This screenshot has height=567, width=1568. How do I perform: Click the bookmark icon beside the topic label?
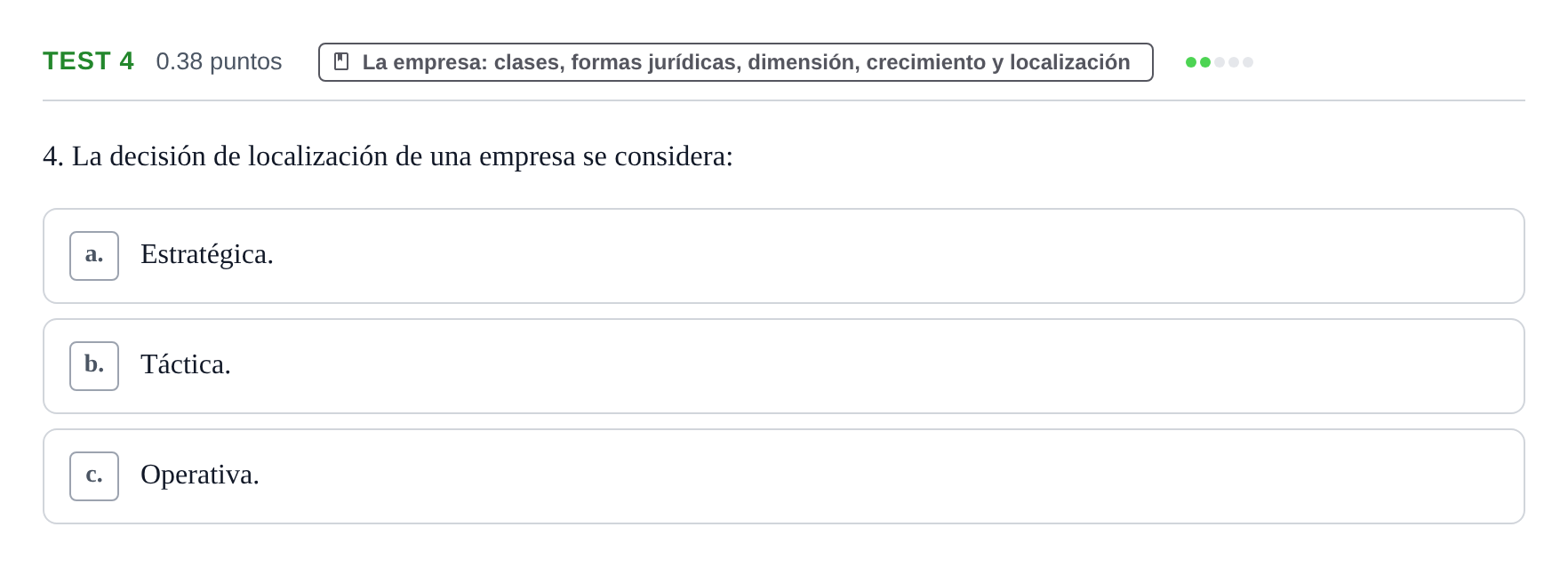tap(341, 61)
